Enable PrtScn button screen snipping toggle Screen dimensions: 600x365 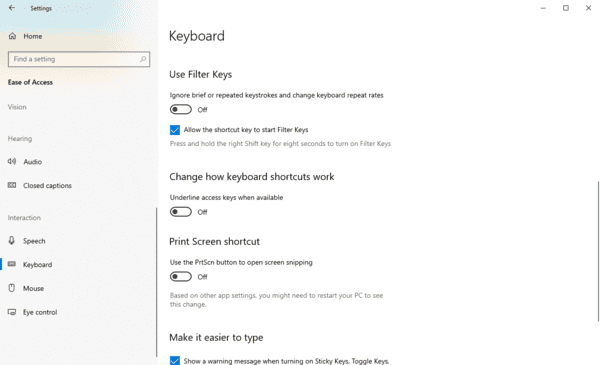point(181,276)
